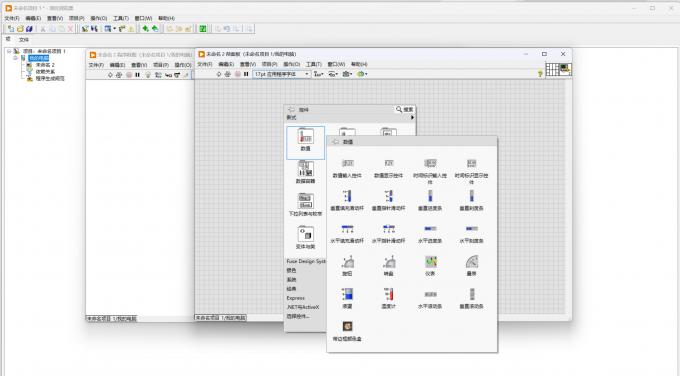Screen dimensions: 680x376
Task: Click the connector pane grid
Action: (x=552, y=69)
